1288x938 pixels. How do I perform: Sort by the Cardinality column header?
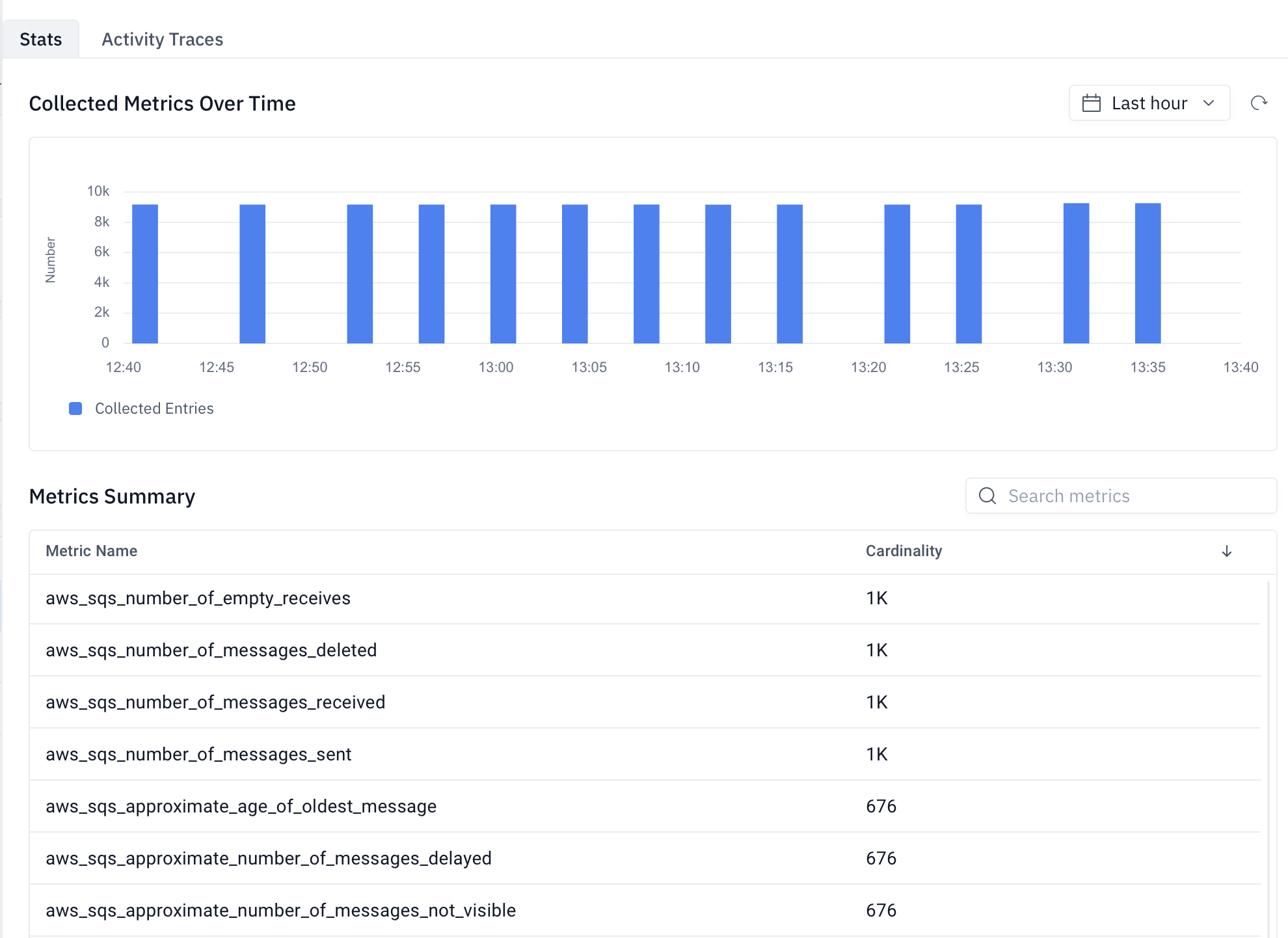(x=903, y=551)
